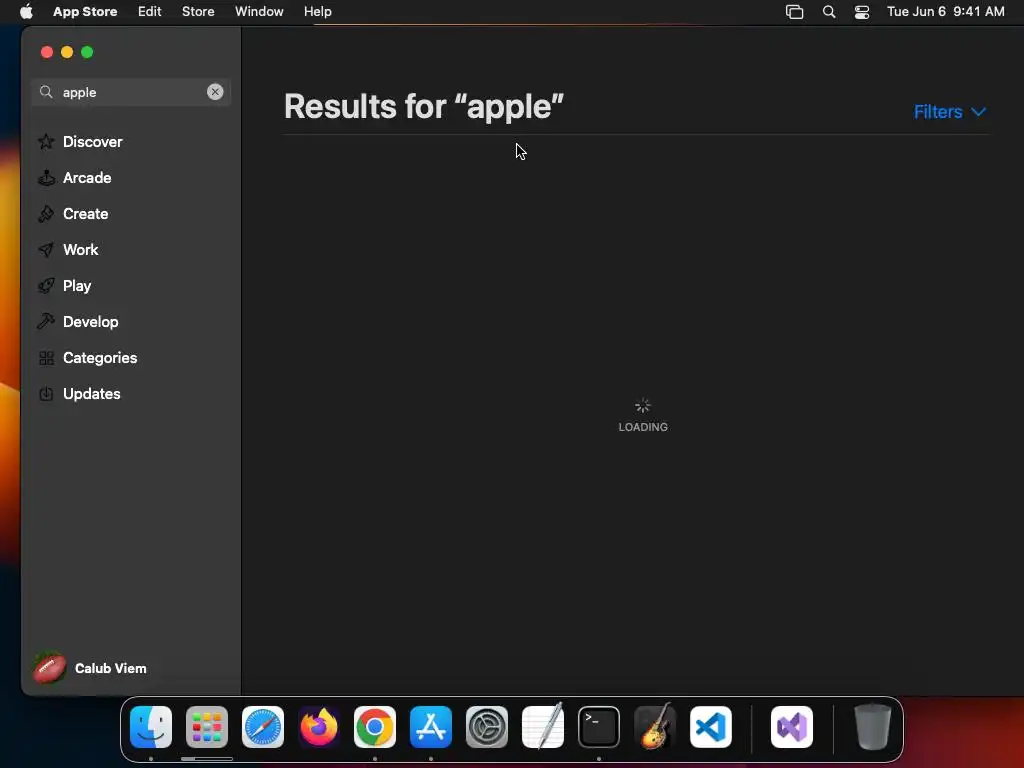The height and width of the screenshot is (768, 1024).
Task: Clear the search field text
Action: [x=215, y=92]
